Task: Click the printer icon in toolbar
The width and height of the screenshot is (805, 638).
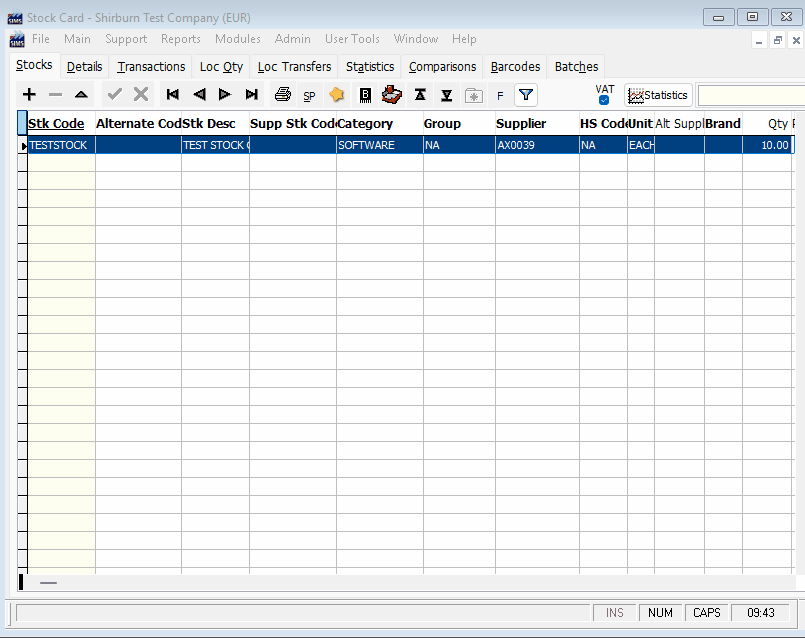Action: click(x=283, y=95)
